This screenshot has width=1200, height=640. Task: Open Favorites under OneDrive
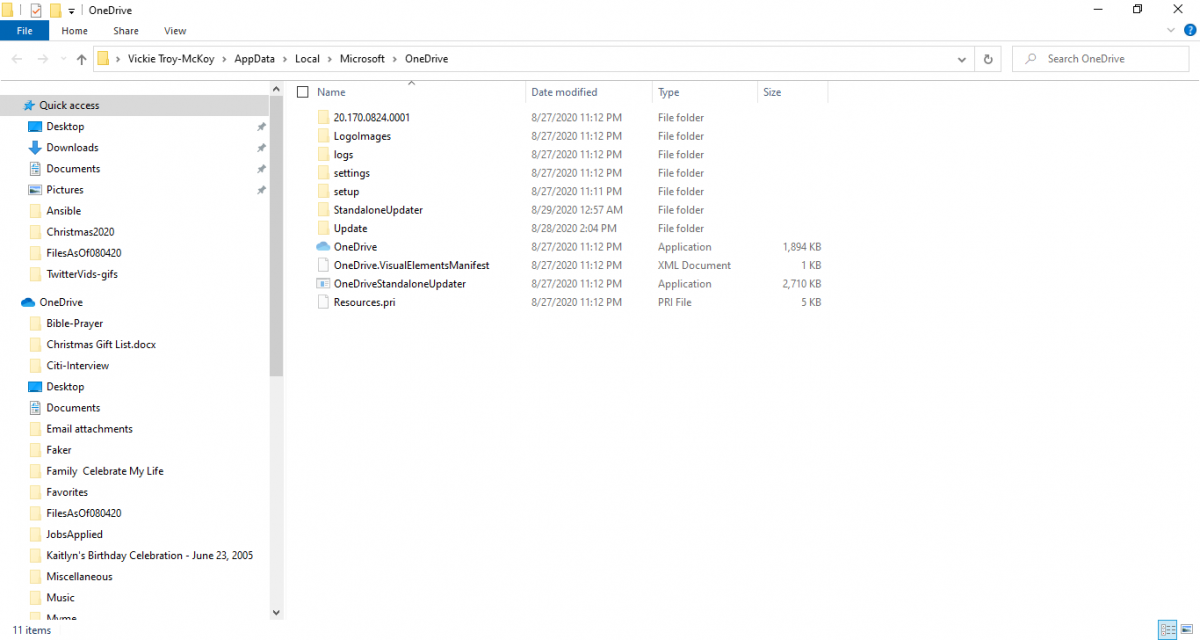pyautogui.click(x=67, y=492)
